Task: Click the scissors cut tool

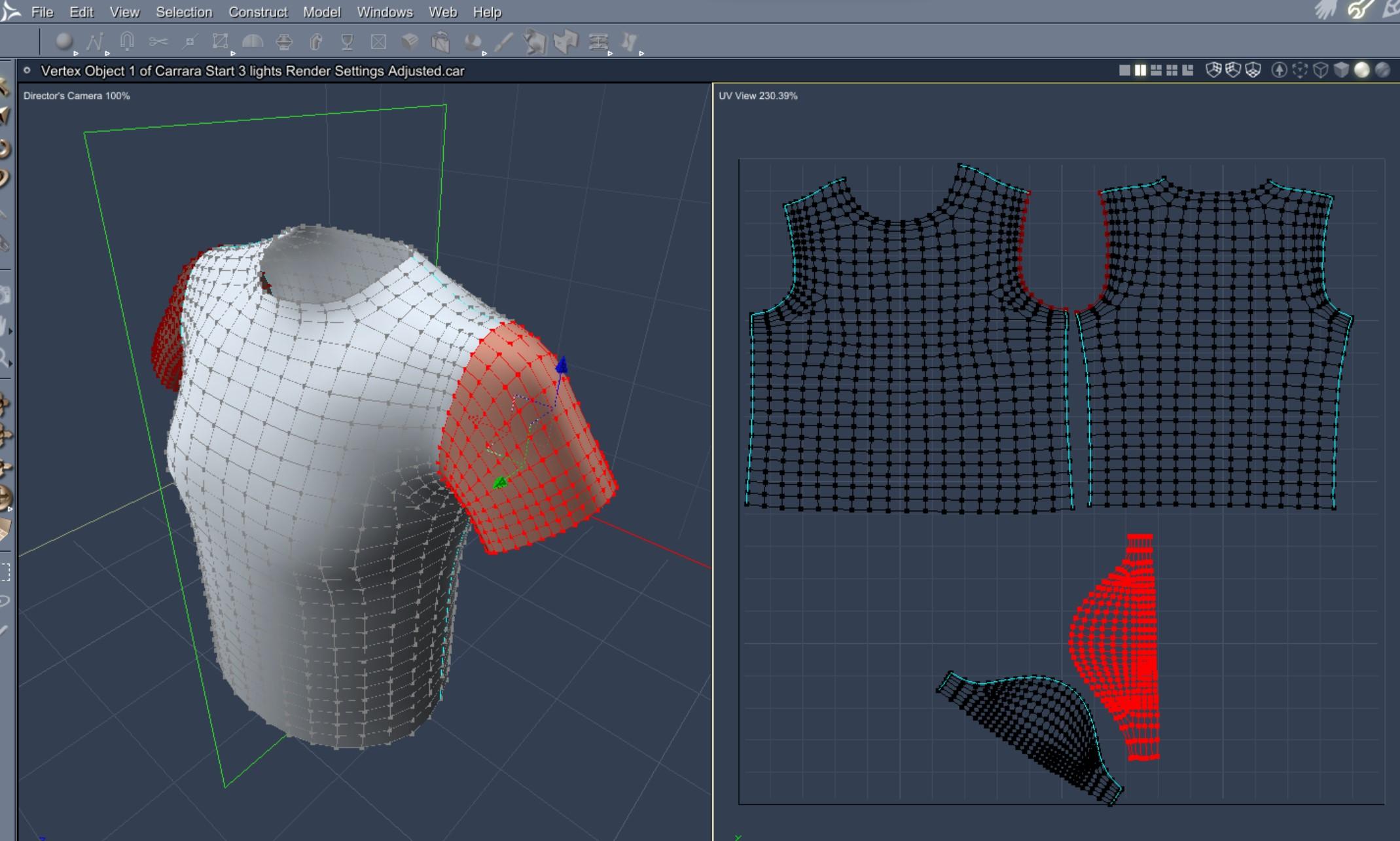Action: pyautogui.click(x=158, y=42)
